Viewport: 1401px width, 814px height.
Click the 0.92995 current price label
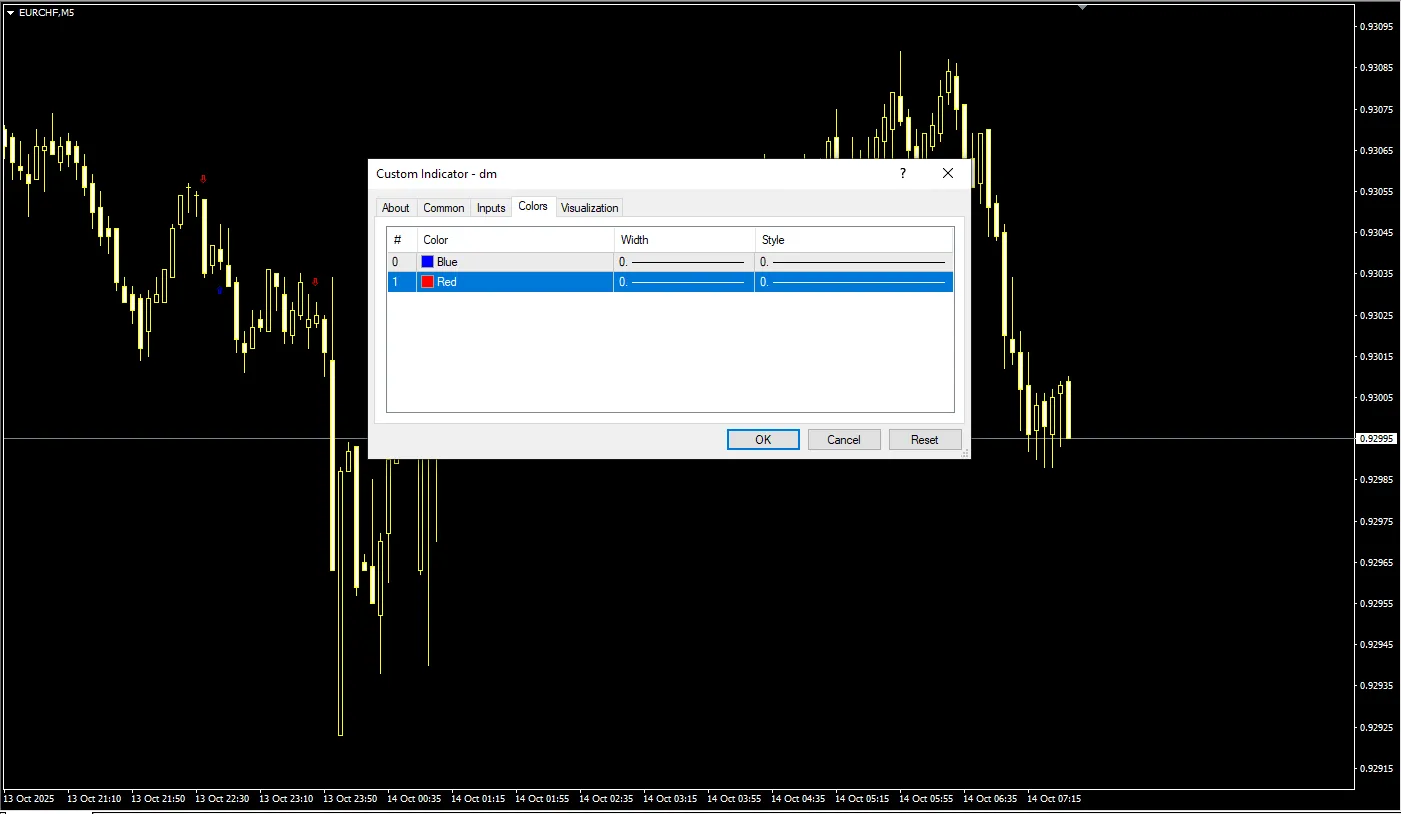point(1376,439)
